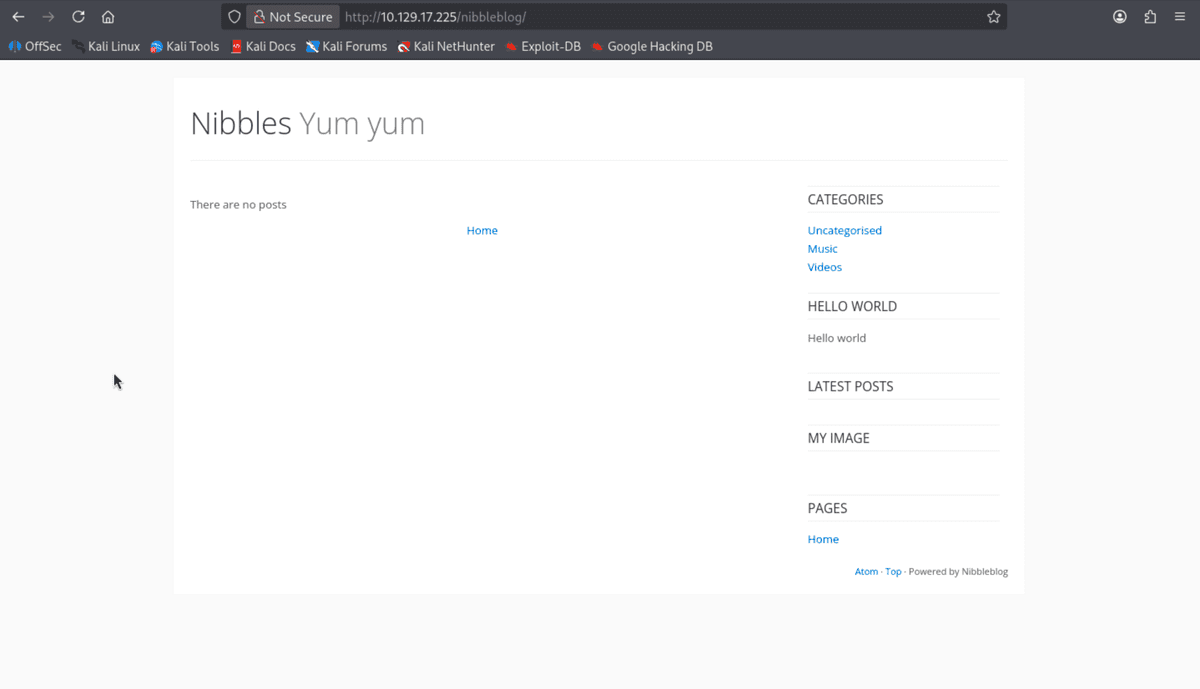Click the MY IMAGE sidebar heading
Viewport: 1200px width, 689px height.
point(838,438)
